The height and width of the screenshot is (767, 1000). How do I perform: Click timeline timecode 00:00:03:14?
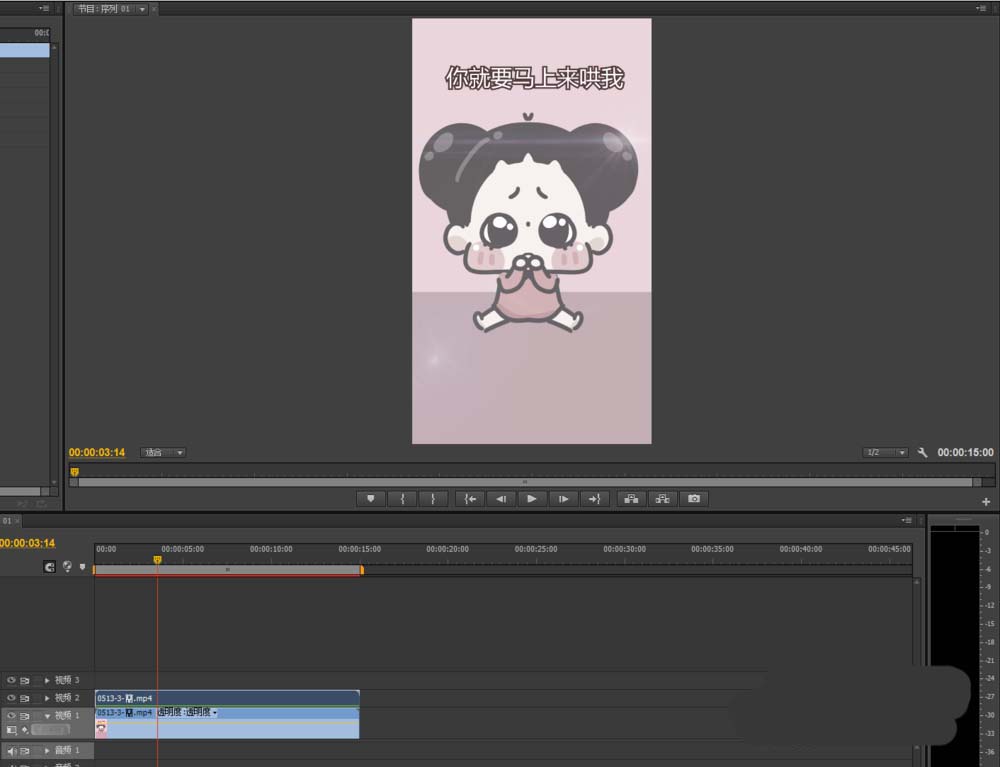click(27, 543)
